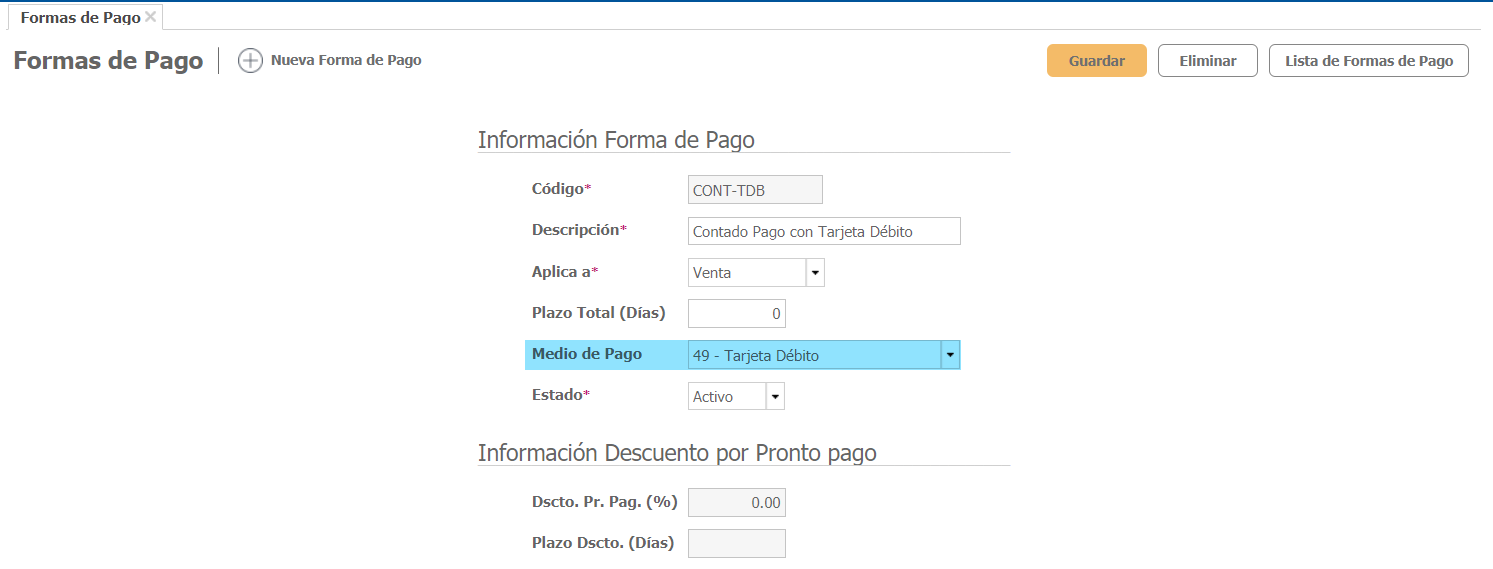Click the Eliminar button

(1207, 61)
